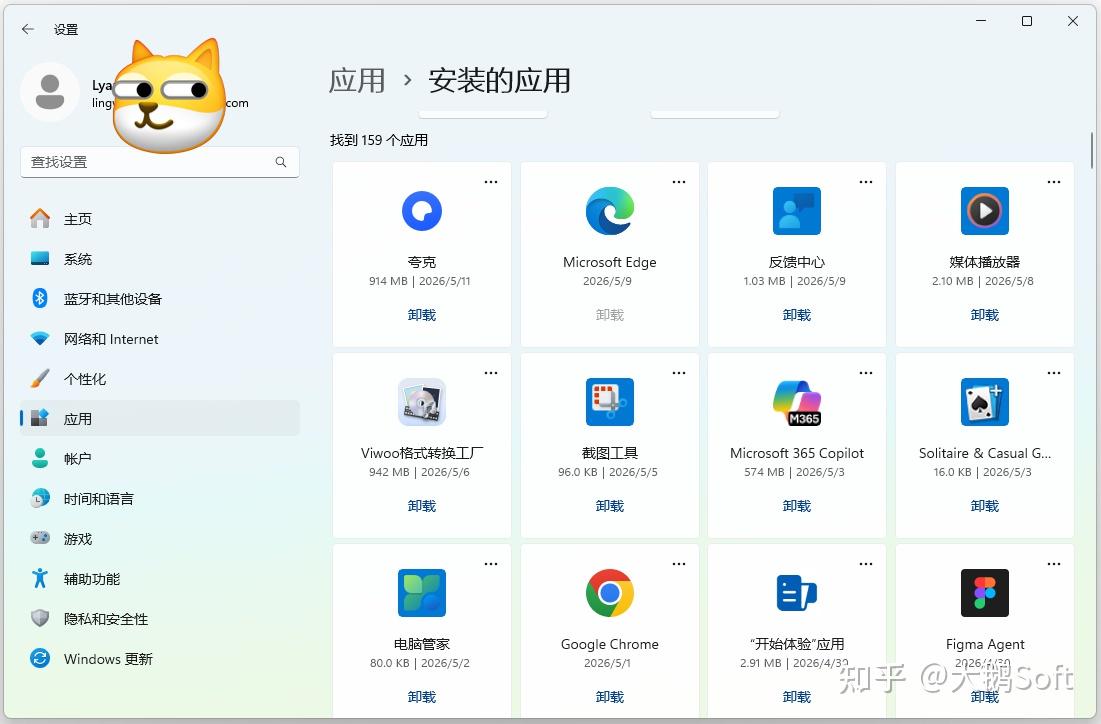
Task: Click the Microsoft 365 Copilot icon
Action: click(x=797, y=402)
